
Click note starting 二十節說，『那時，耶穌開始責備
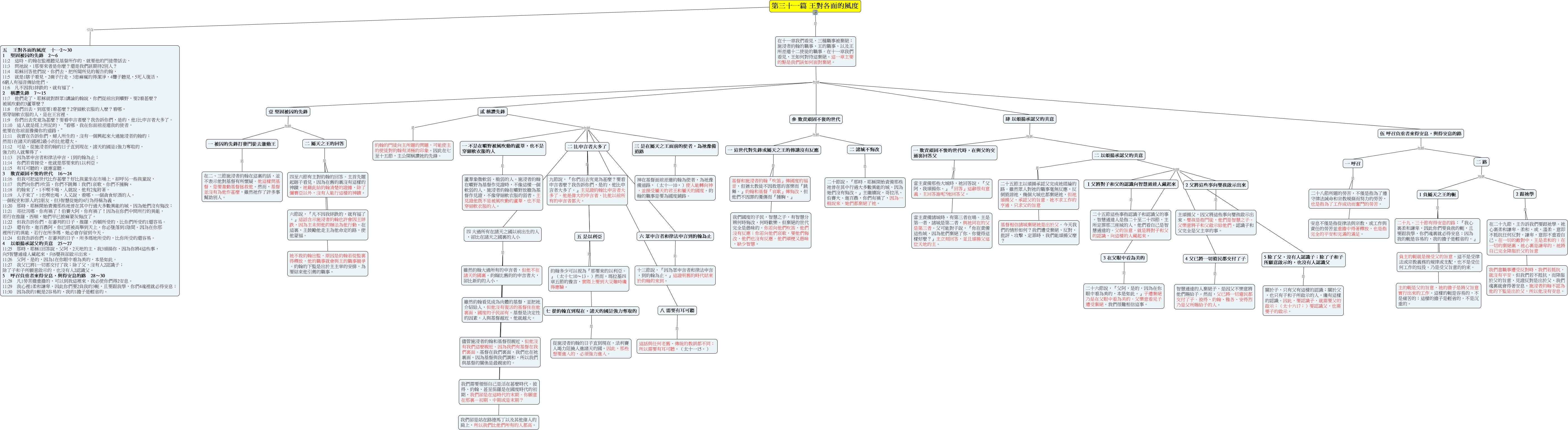click(865, 193)
